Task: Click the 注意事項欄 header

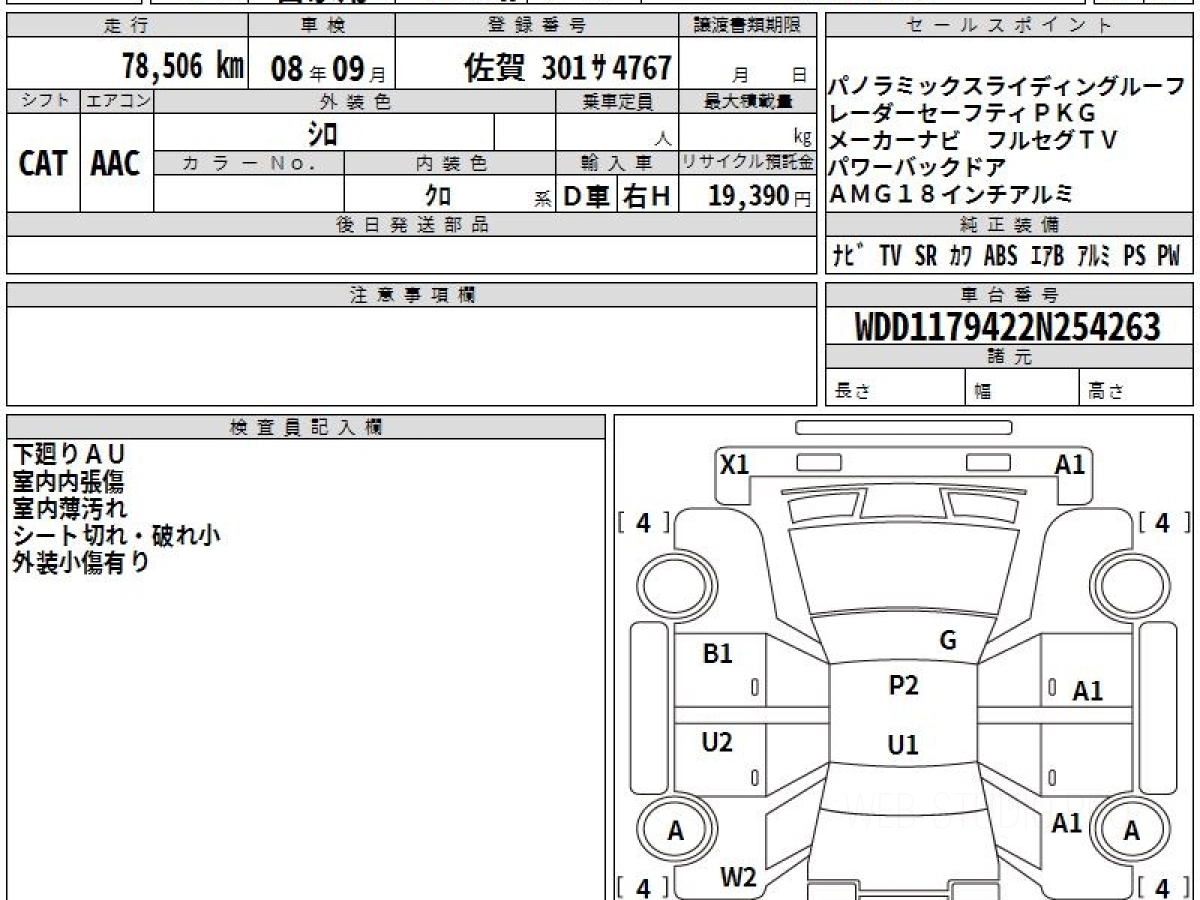Action: [412, 295]
